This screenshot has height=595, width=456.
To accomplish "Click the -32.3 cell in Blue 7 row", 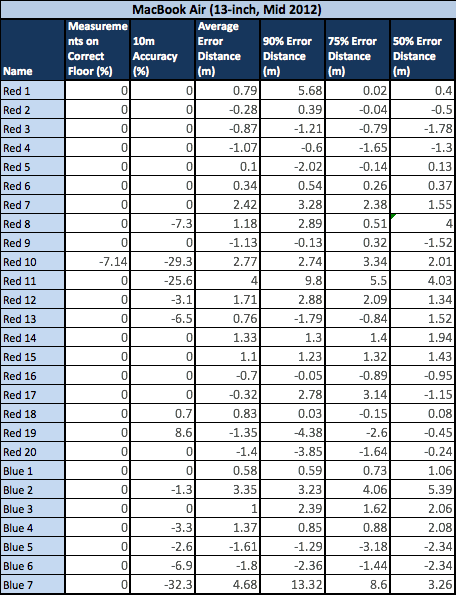I will 162,584.
